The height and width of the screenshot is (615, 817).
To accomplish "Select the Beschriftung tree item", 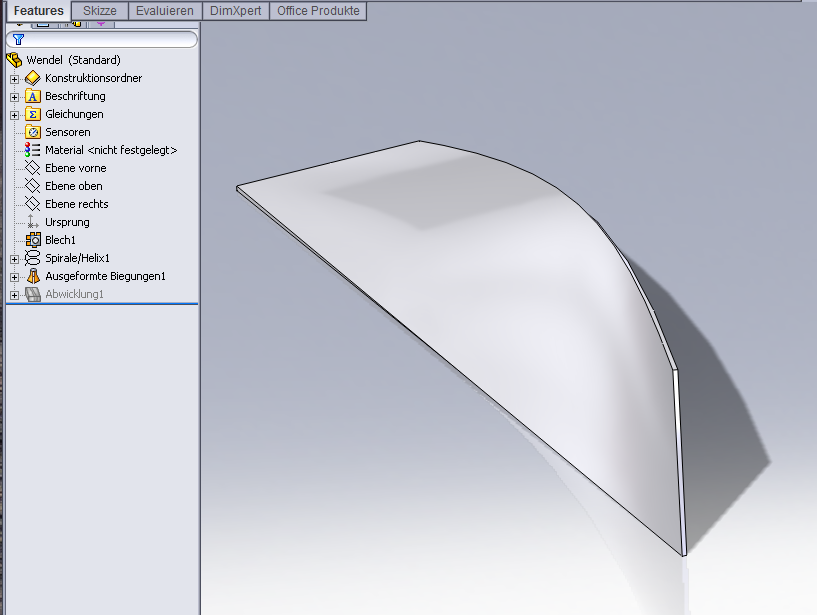I will click(75, 96).
